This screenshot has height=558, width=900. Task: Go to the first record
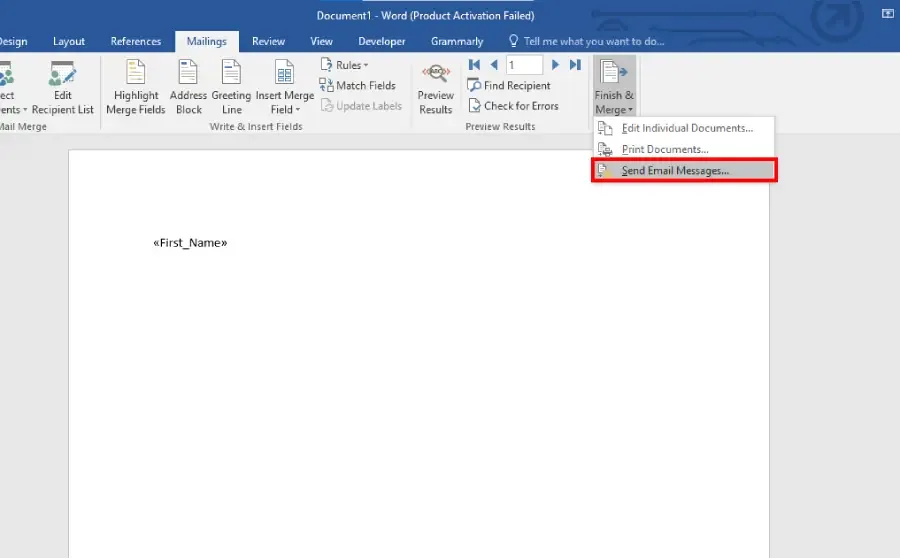pos(474,65)
